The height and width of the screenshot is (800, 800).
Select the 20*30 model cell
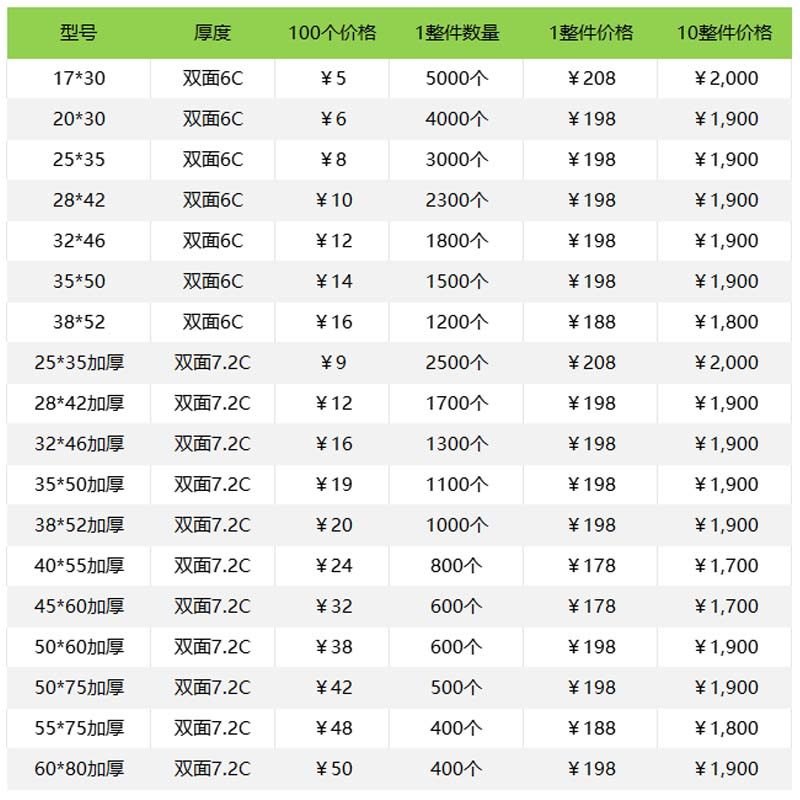[79, 119]
